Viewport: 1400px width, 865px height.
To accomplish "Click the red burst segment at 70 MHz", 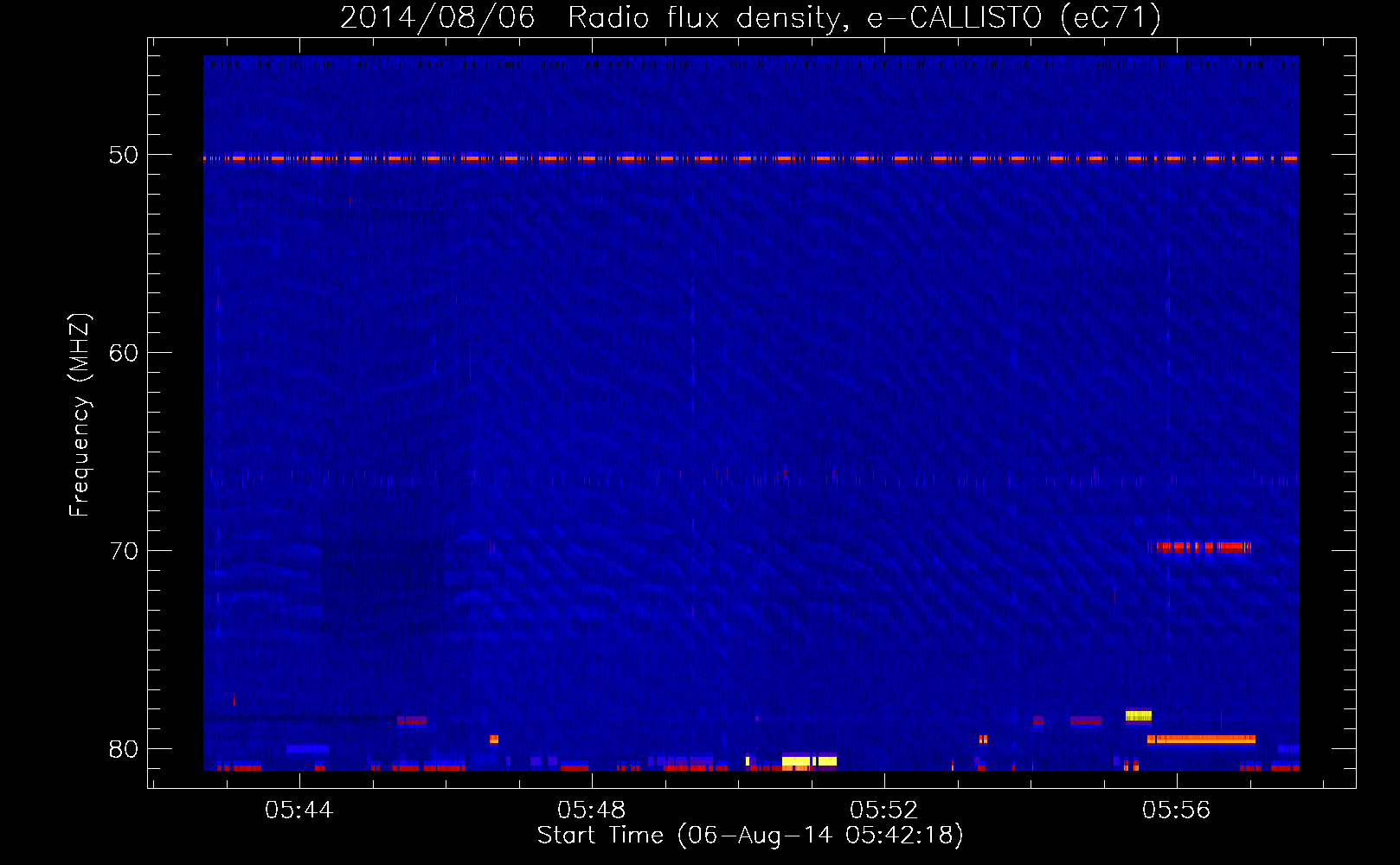I will coord(1204,547).
